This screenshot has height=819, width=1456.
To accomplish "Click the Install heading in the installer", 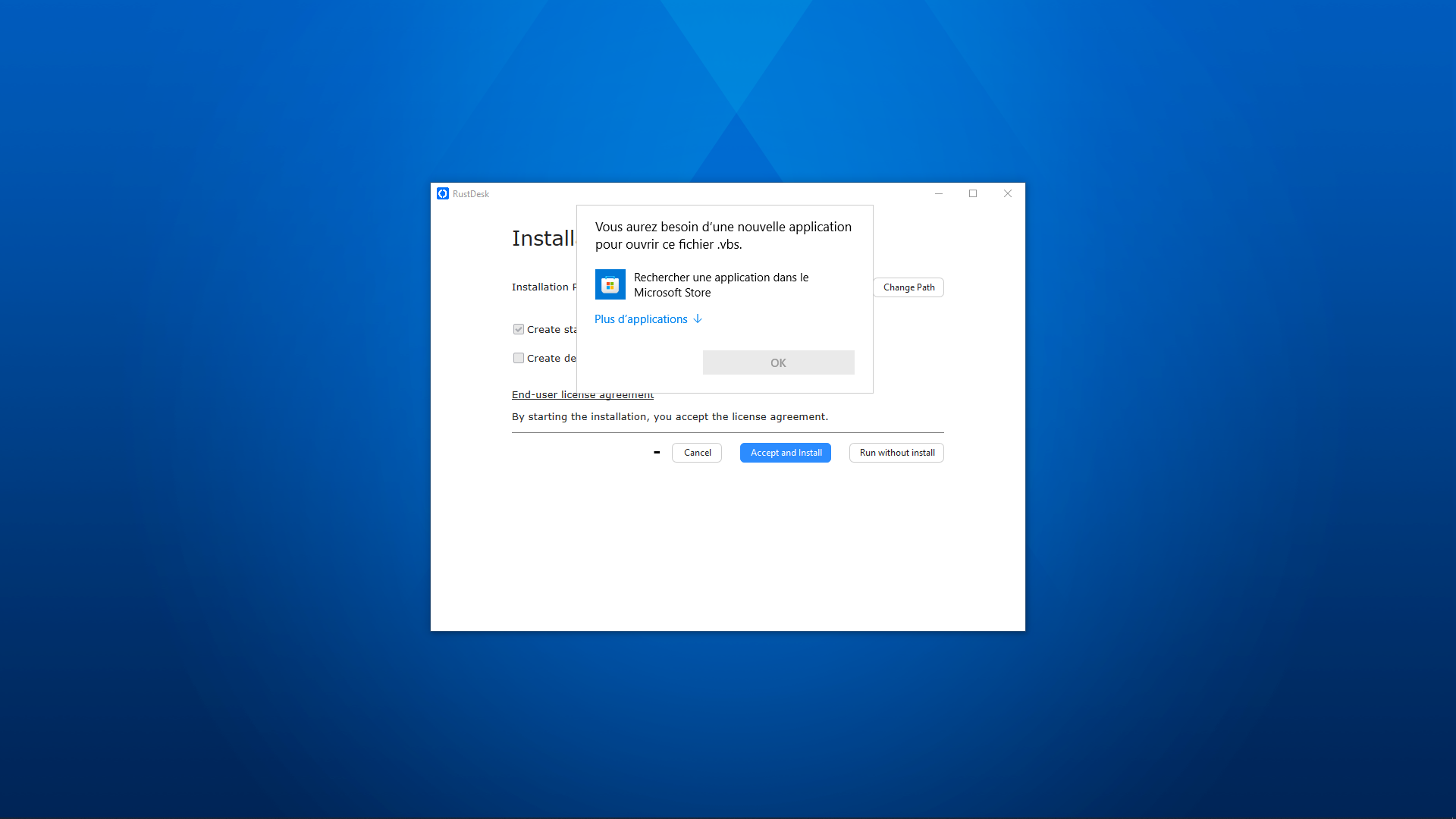I will (x=541, y=237).
